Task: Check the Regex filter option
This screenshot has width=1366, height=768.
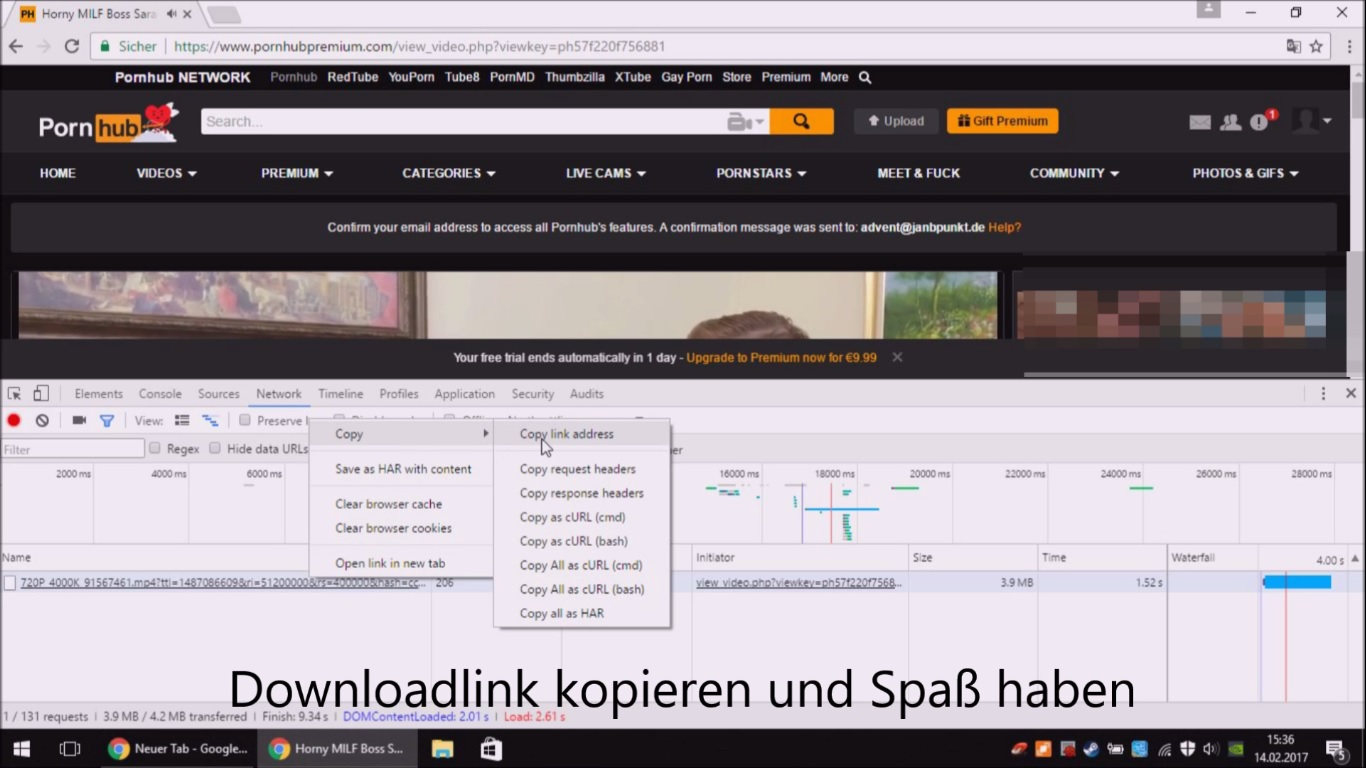Action: 155,449
